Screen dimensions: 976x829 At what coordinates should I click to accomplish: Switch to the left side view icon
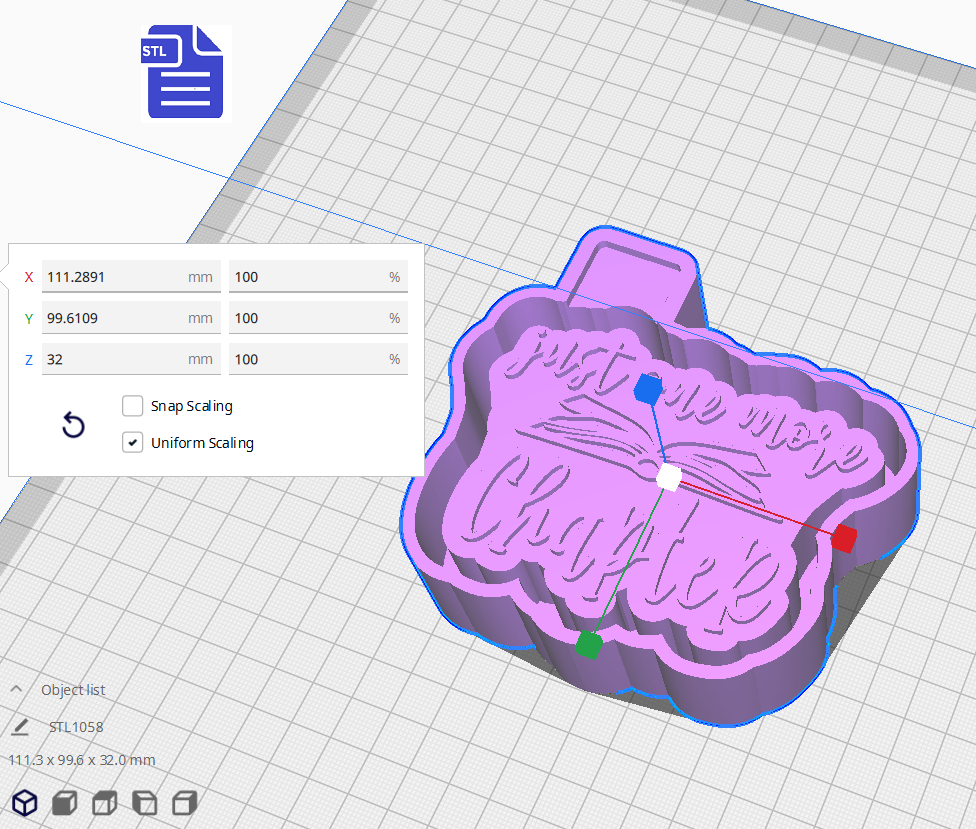(x=143, y=802)
